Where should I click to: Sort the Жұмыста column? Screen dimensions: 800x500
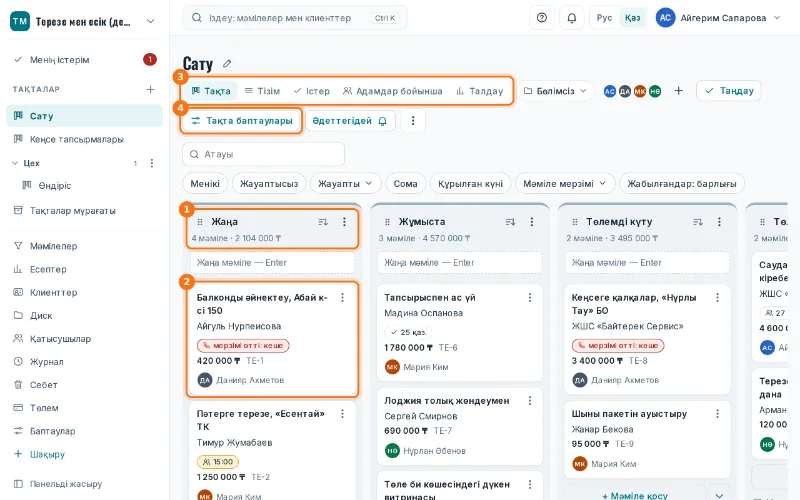pyautogui.click(x=510, y=222)
